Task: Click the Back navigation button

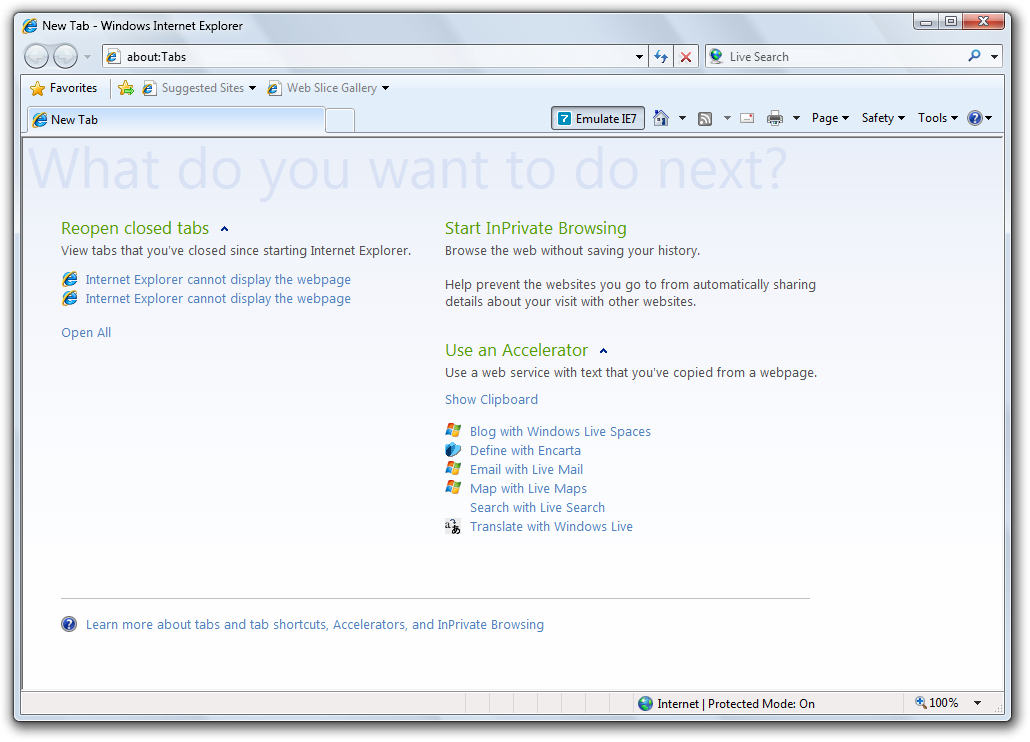Action: [x=36, y=56]
